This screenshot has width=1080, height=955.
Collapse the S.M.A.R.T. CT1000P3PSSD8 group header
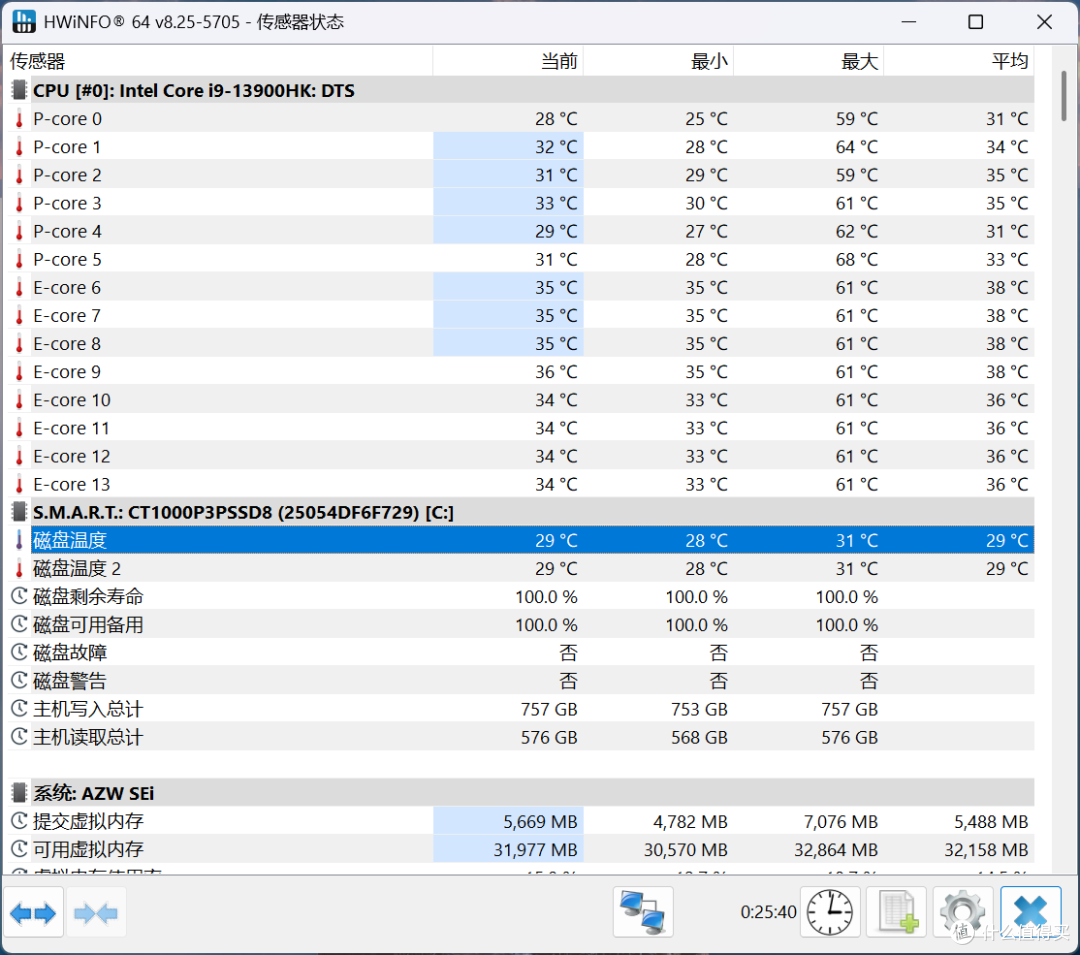pyautogui.click(x=520, y=512)
